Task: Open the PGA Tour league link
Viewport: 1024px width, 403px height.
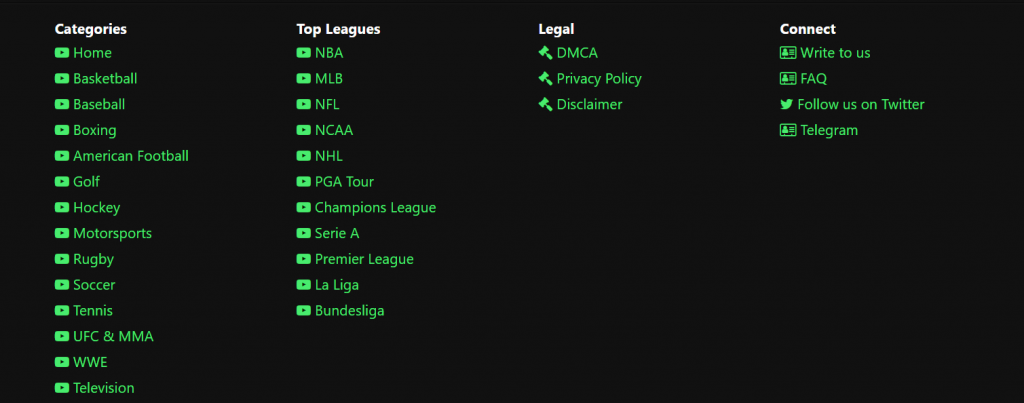Action: pyautogui.click(x=344, y=181)
